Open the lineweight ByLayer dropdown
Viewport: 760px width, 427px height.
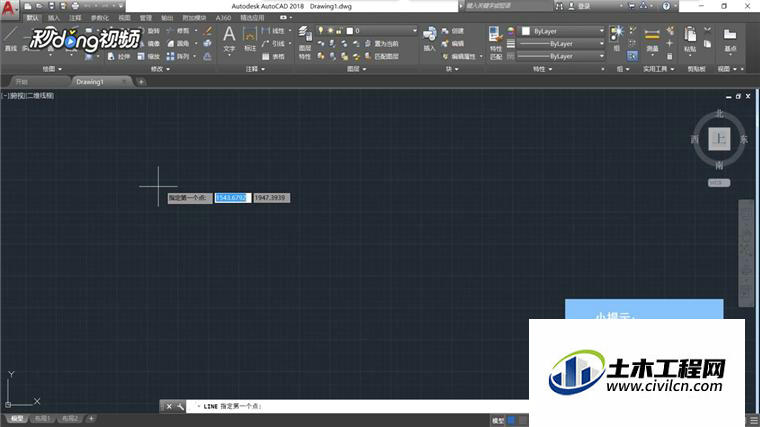[x=562, y=44]
